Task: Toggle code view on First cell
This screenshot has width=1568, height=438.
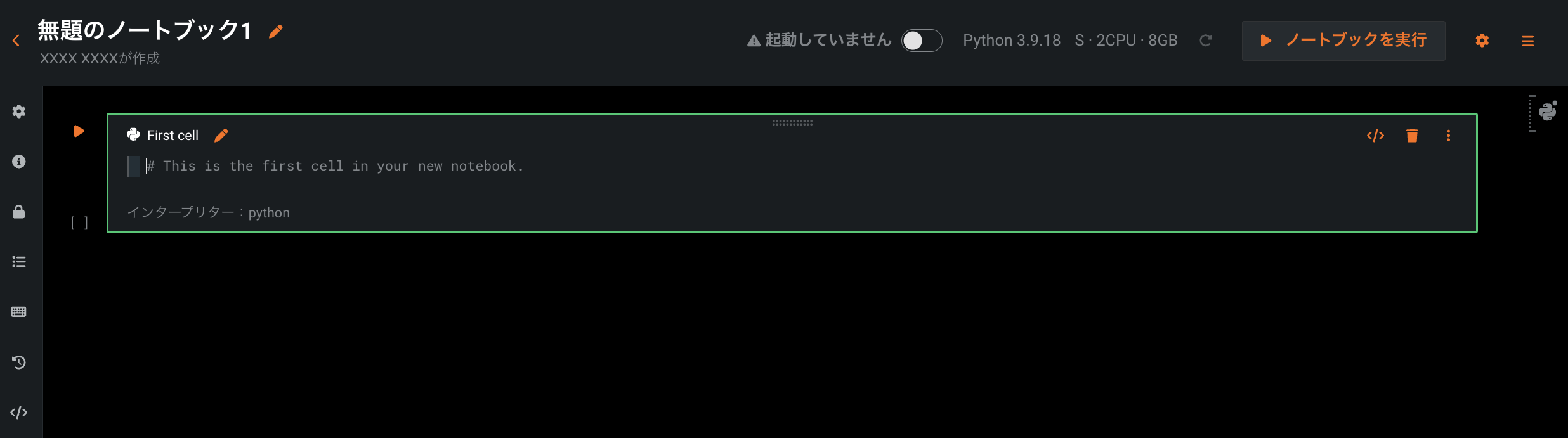Action: click(1375, 136)
